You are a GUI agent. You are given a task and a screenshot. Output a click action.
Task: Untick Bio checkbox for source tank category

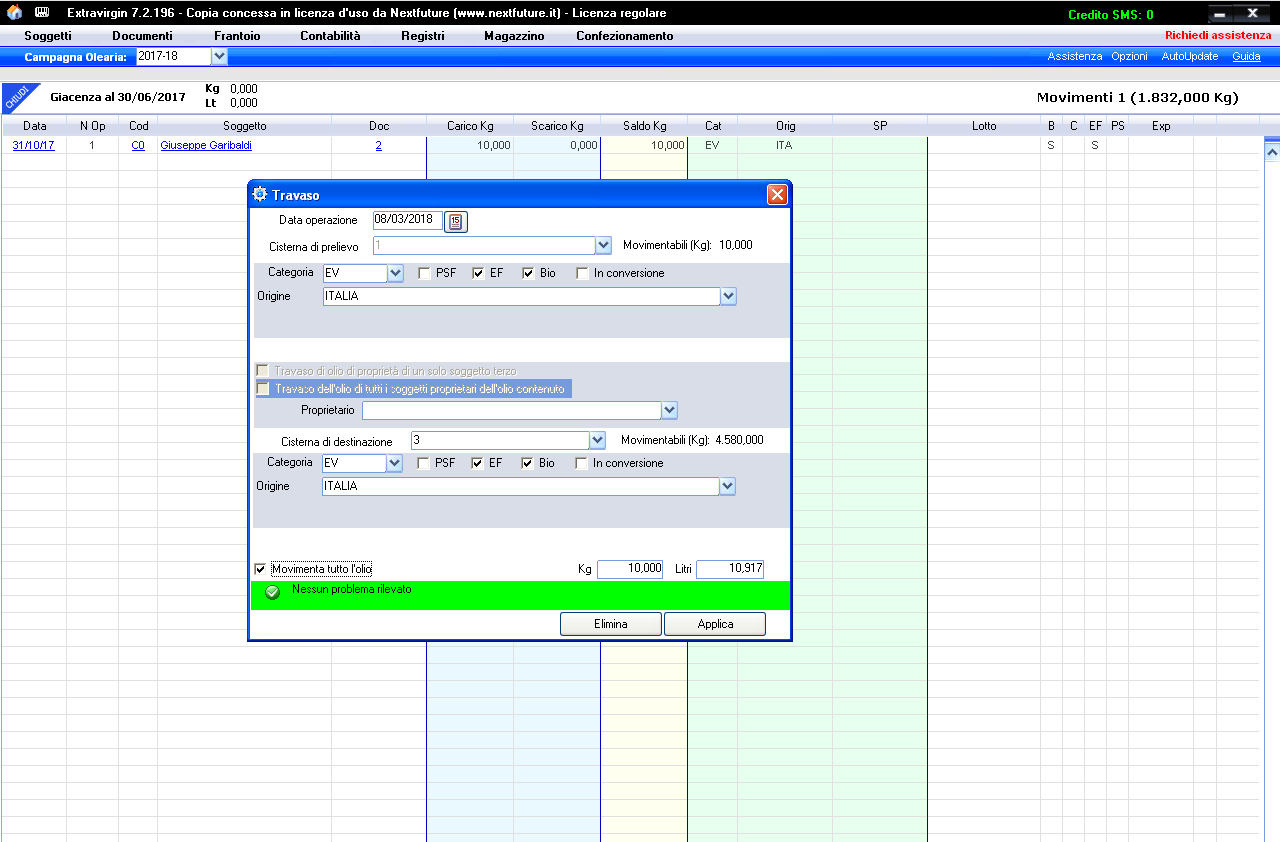click(528, 273)
